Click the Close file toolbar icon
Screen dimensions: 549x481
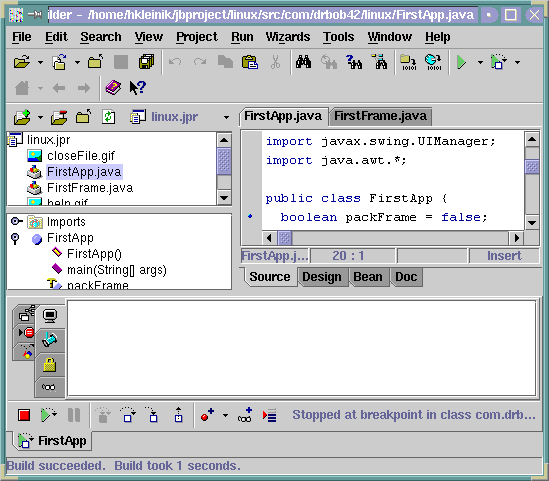coord(95,62)
